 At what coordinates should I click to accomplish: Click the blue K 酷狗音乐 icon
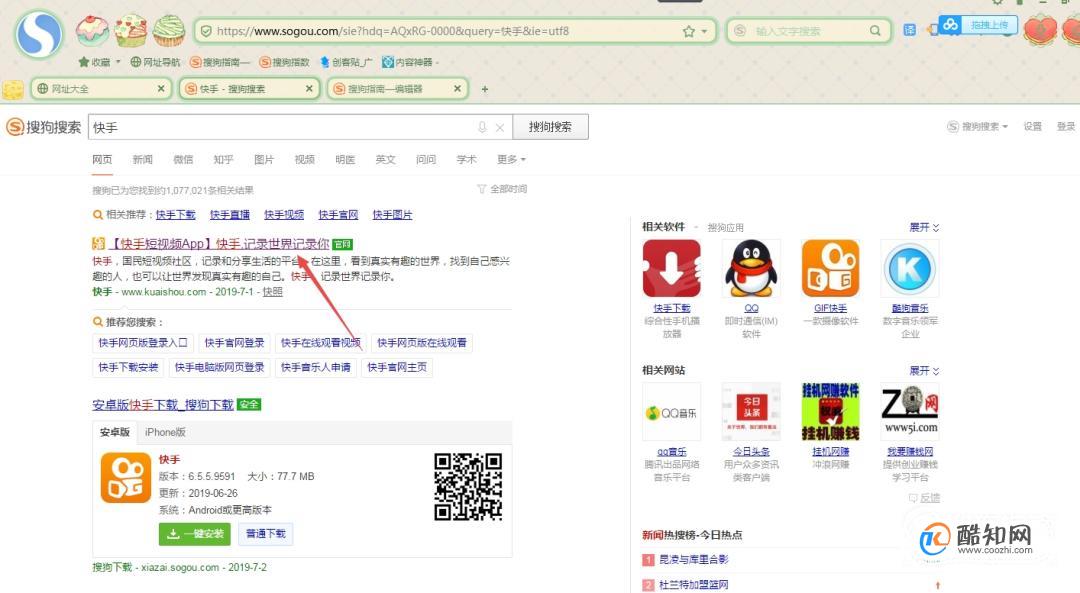click(910, 269)
